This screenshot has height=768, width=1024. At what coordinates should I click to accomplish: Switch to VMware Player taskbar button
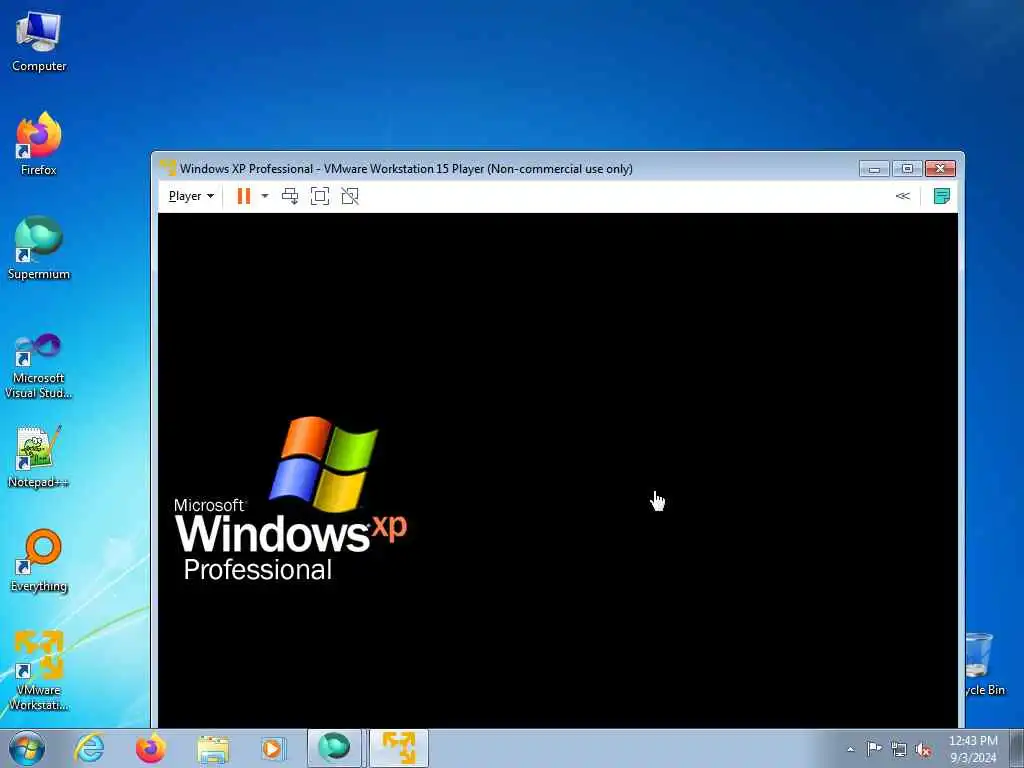(399, 748)
